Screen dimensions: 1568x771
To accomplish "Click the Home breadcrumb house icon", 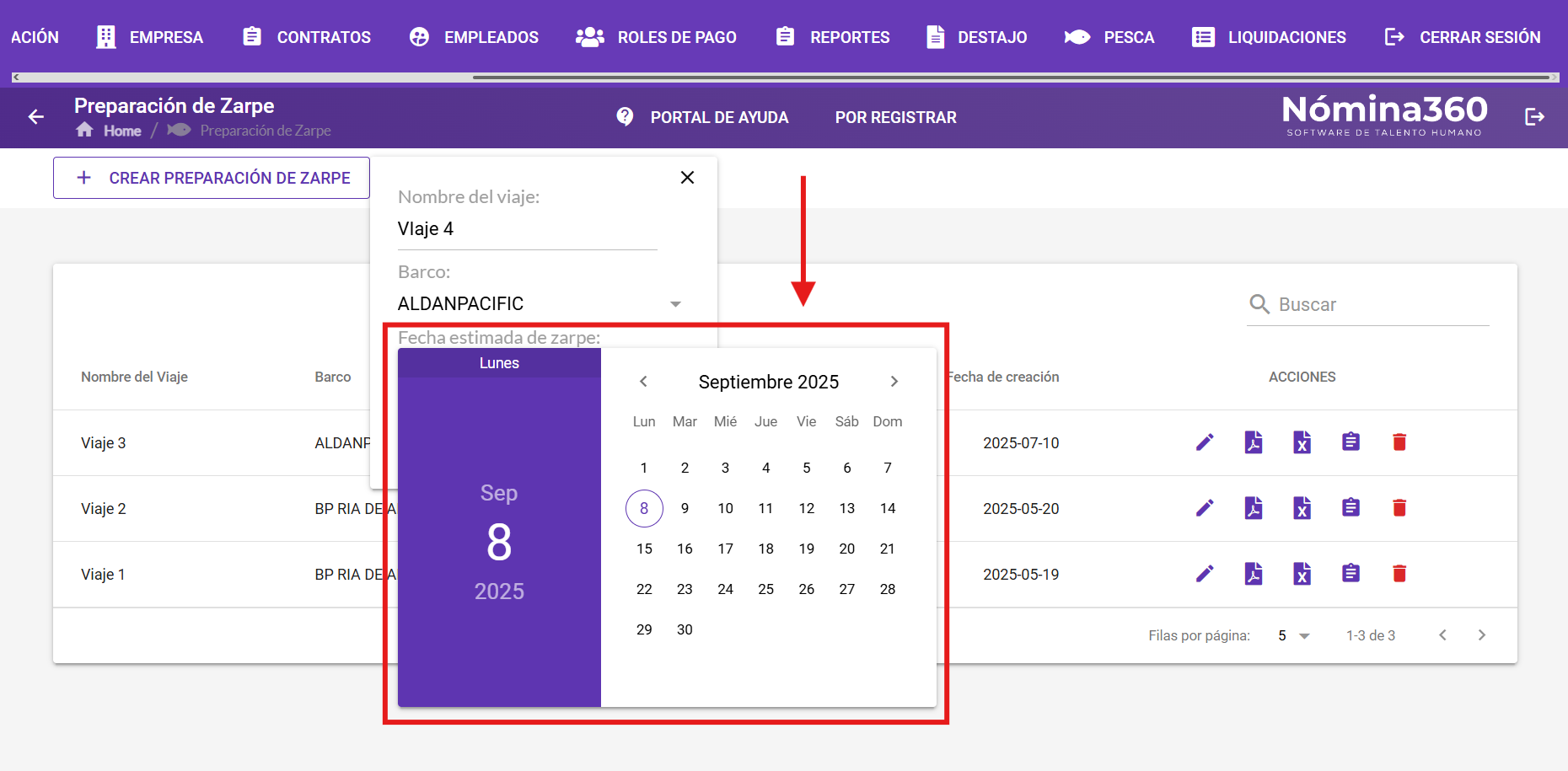I will click(x=84, y=130).
